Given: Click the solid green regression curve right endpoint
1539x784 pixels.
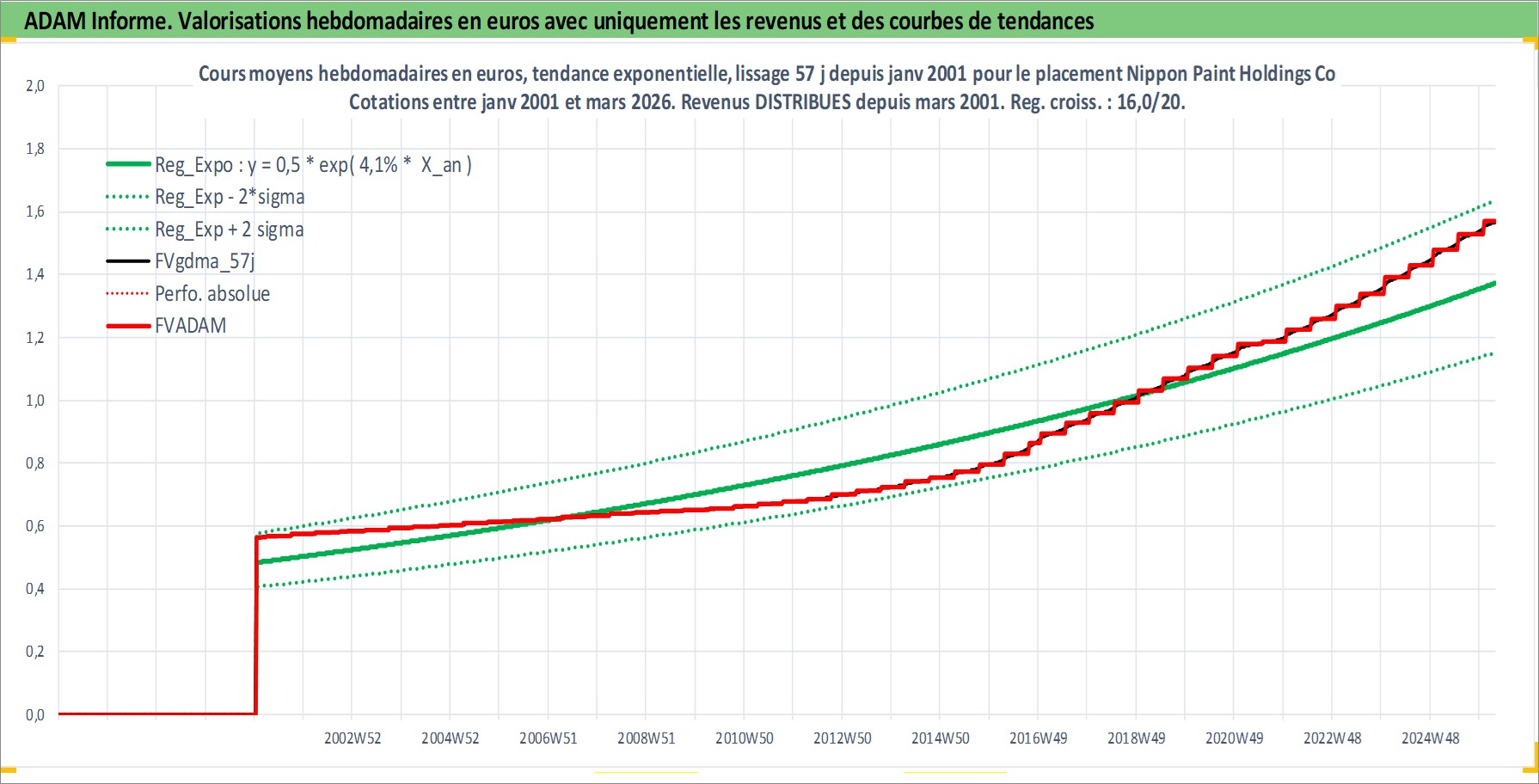Looking at the screenshot, I should tap(1493, 284).
